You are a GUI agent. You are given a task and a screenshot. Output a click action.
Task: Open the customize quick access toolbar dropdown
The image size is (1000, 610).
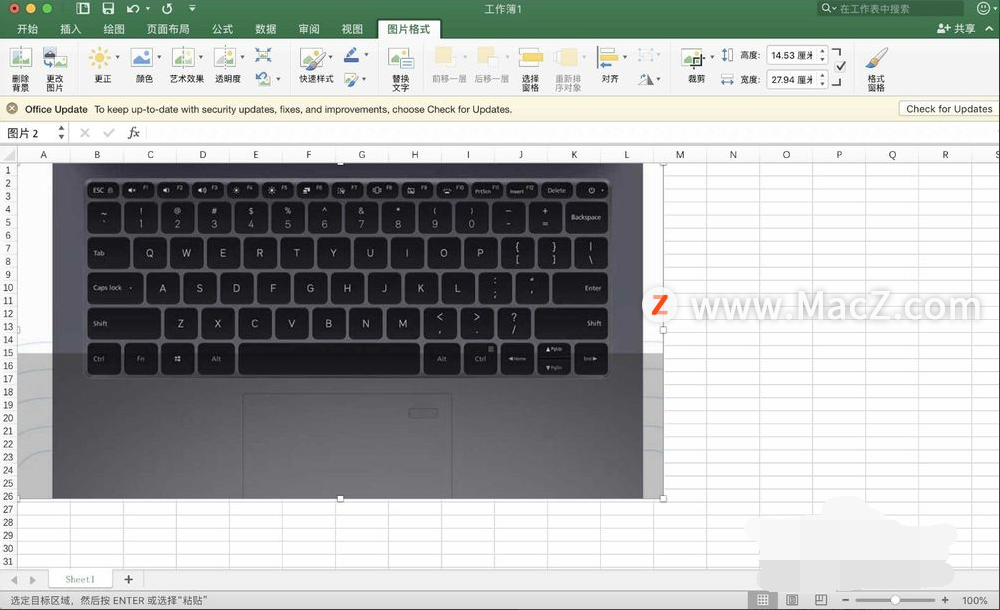click(192, 8)
